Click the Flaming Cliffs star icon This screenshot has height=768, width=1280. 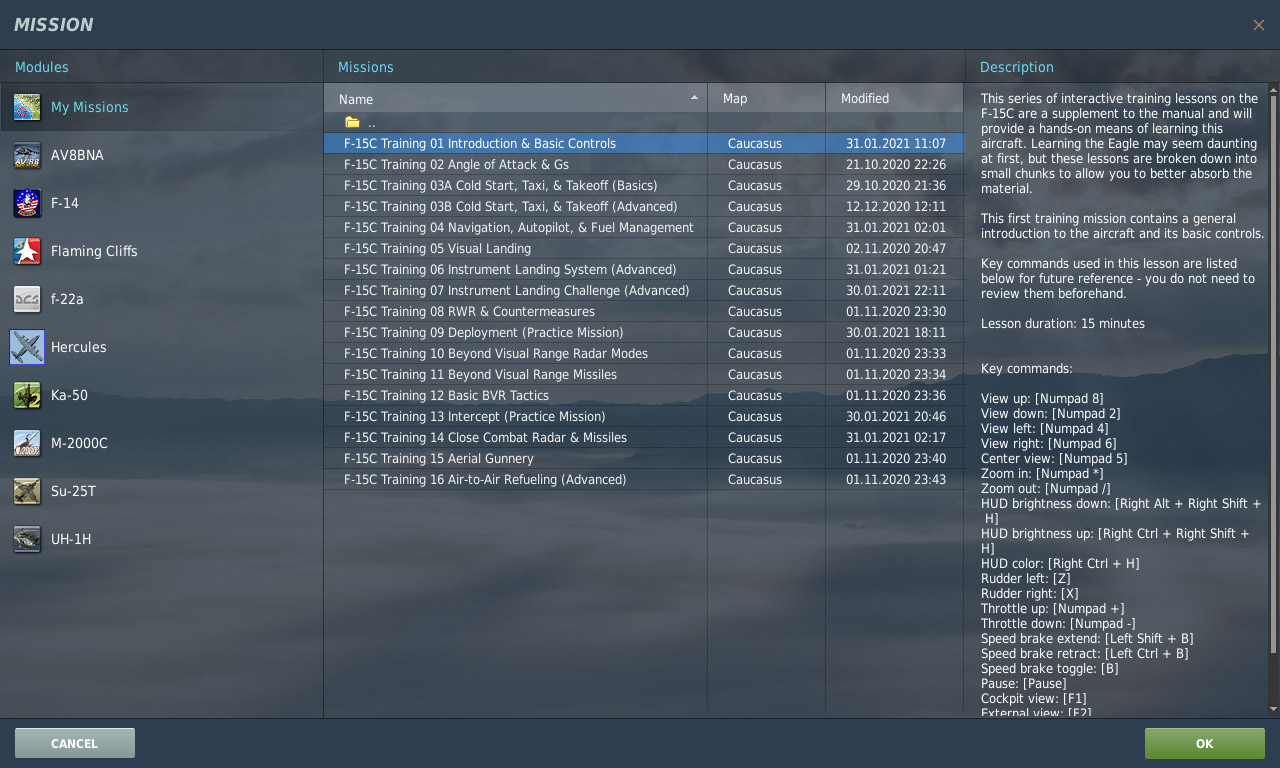(x=27, y=251)
